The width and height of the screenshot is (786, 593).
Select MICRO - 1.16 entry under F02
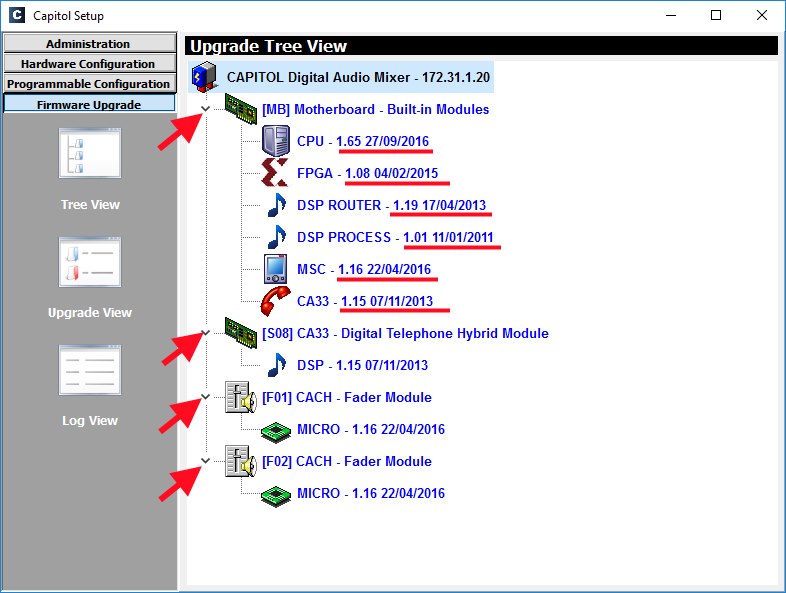pyautogui.click(x=371, y=493)
